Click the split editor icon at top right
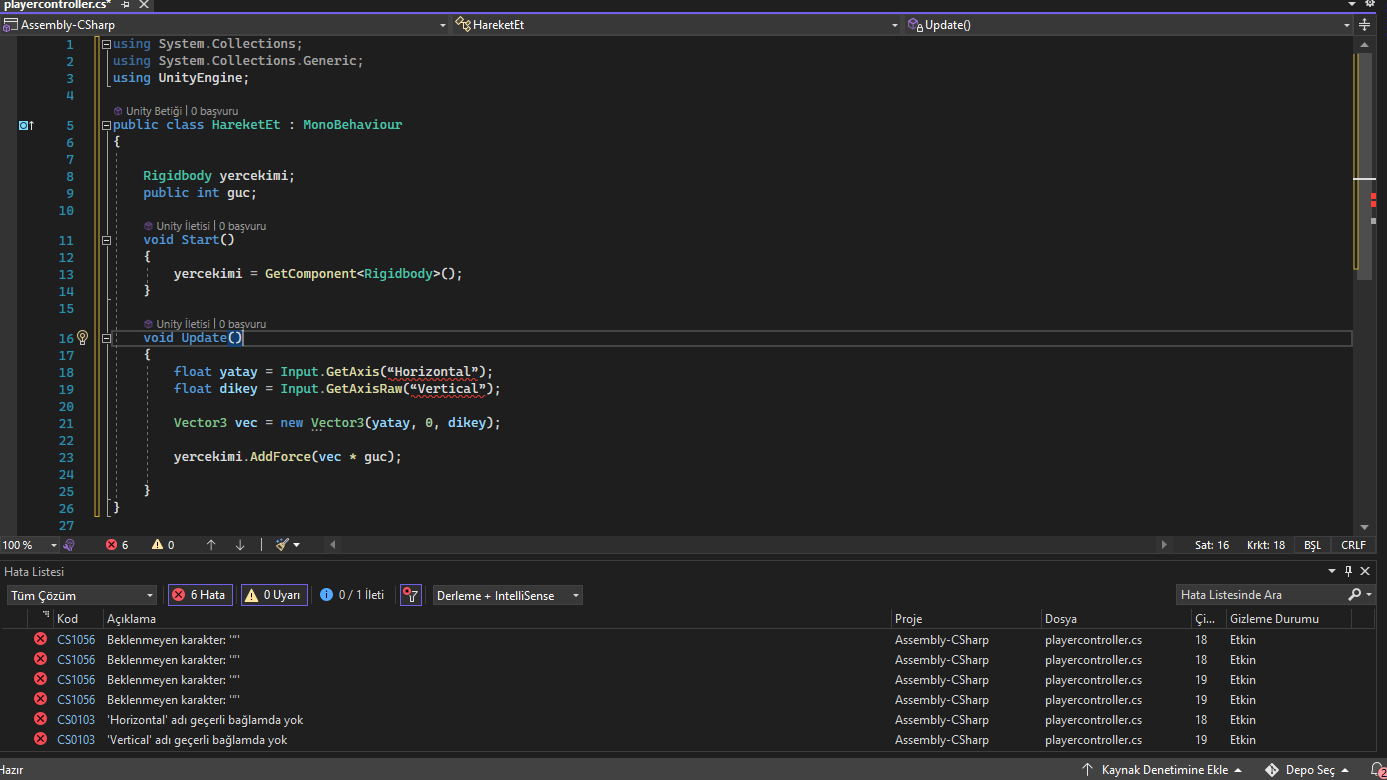 (1364, 25)
